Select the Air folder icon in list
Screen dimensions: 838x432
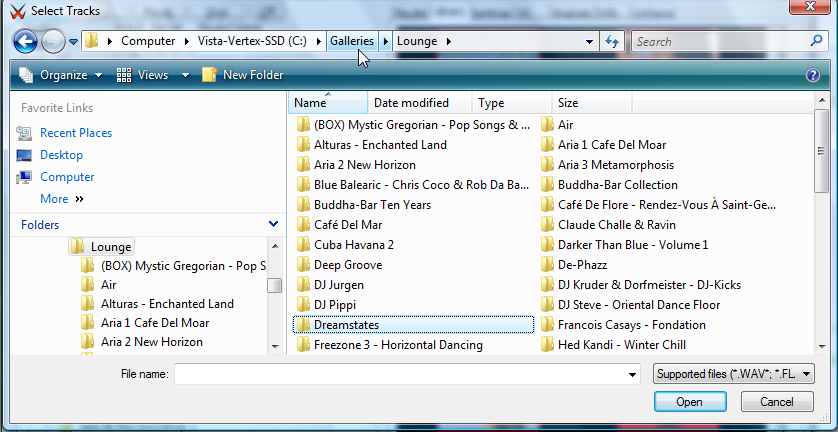[547, 125]
